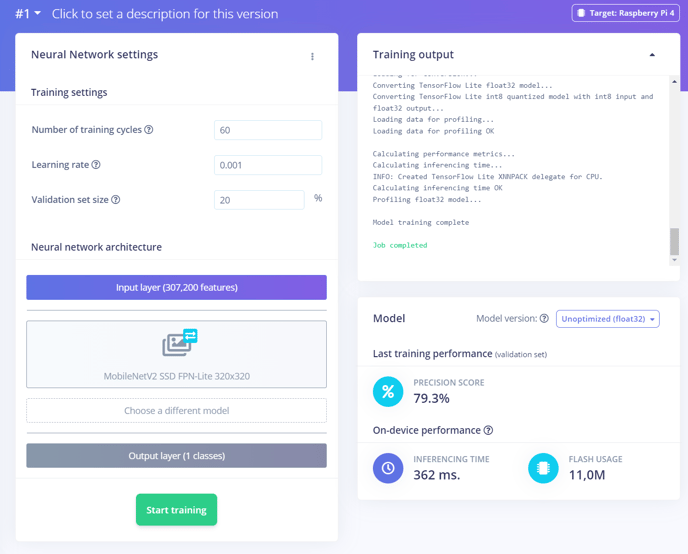Open the Unoptimized (float32) model version dropdown

click(x=608, y=319)
